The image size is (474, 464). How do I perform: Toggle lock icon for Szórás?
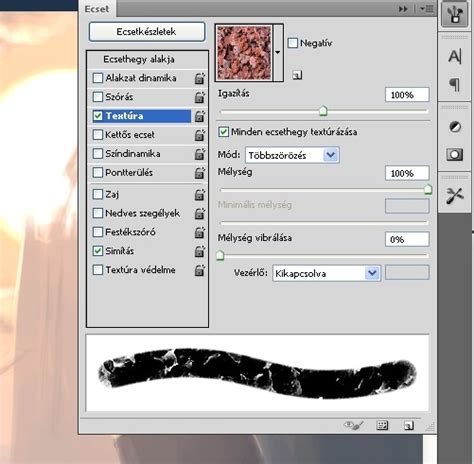199,97
